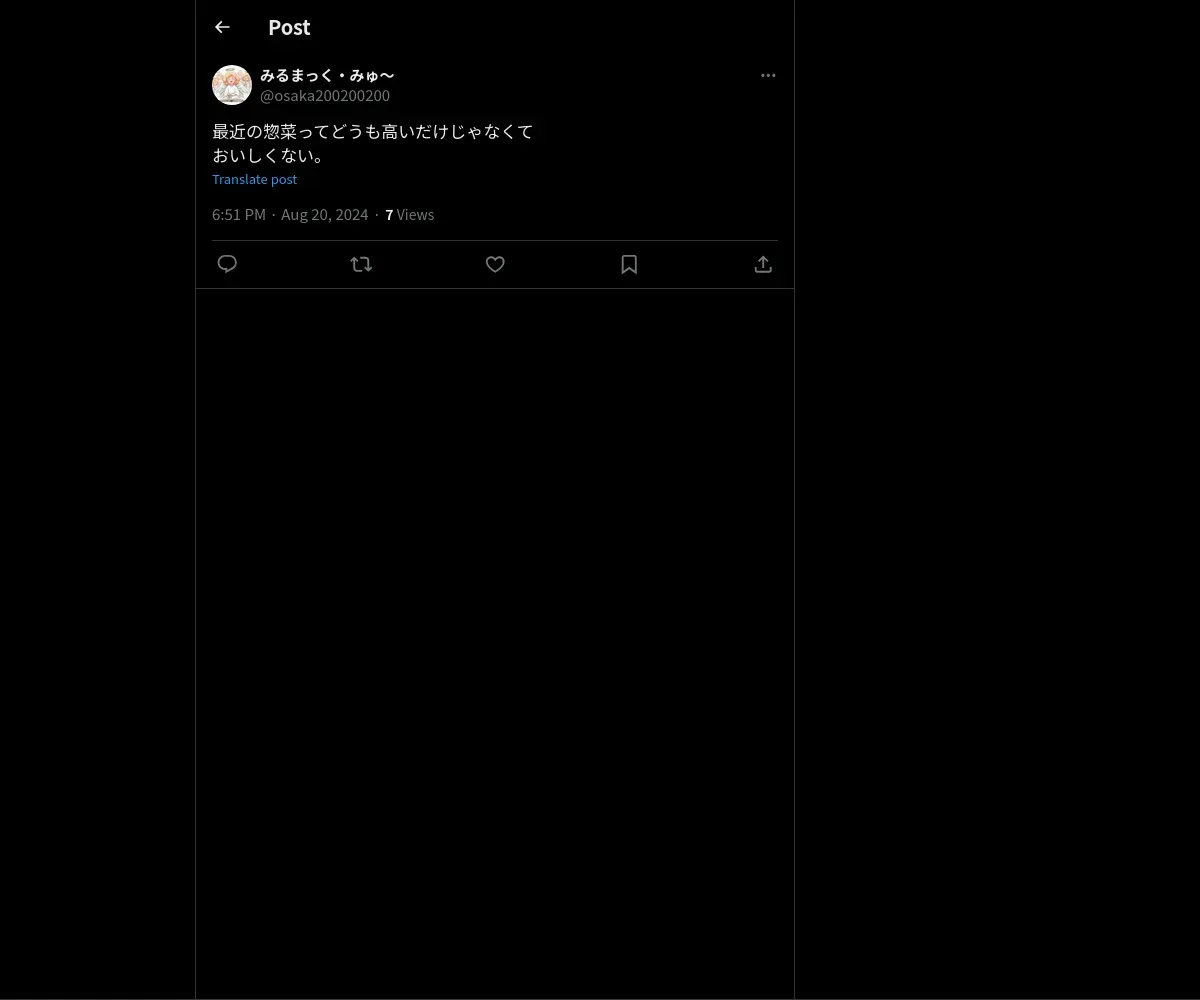
Task: Select the post line beginning 最近の惣菜って
Action: pyautogui.click(x=373, y=131)
